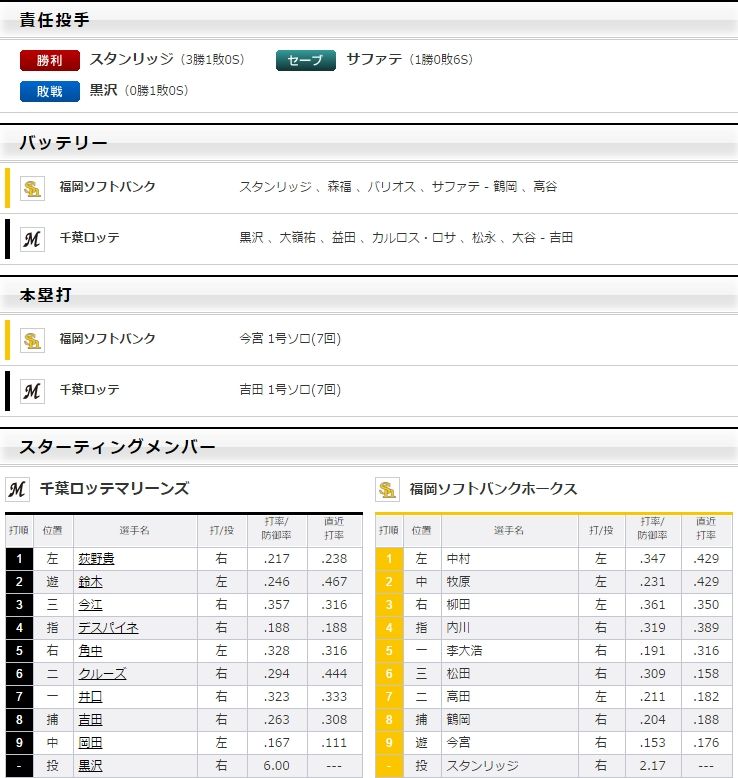Open player link 岡田

[x=90, y=743]
